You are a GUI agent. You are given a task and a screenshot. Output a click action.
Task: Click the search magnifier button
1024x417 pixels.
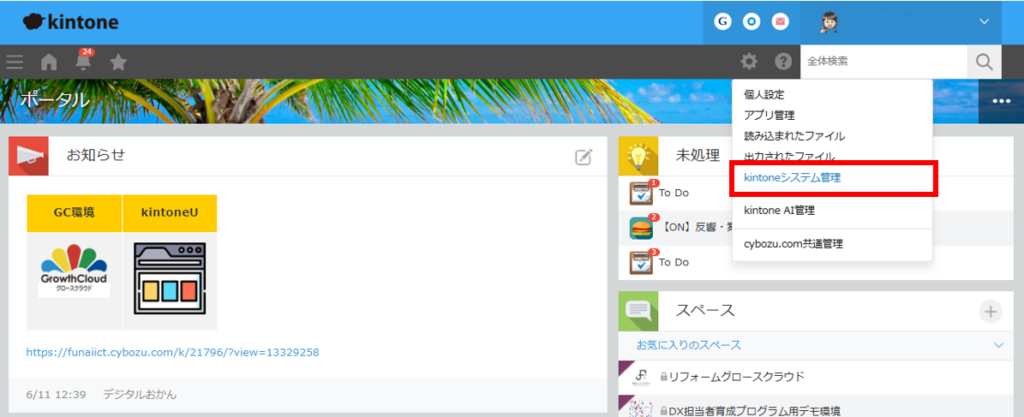(x=984, y=62)
